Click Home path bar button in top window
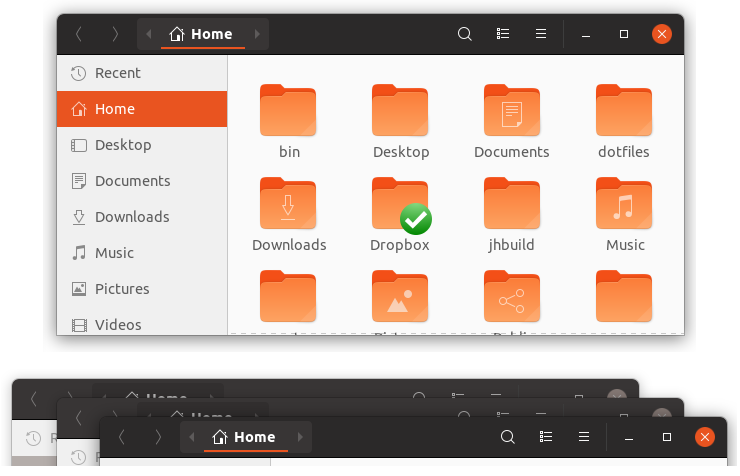 (201, 34)
